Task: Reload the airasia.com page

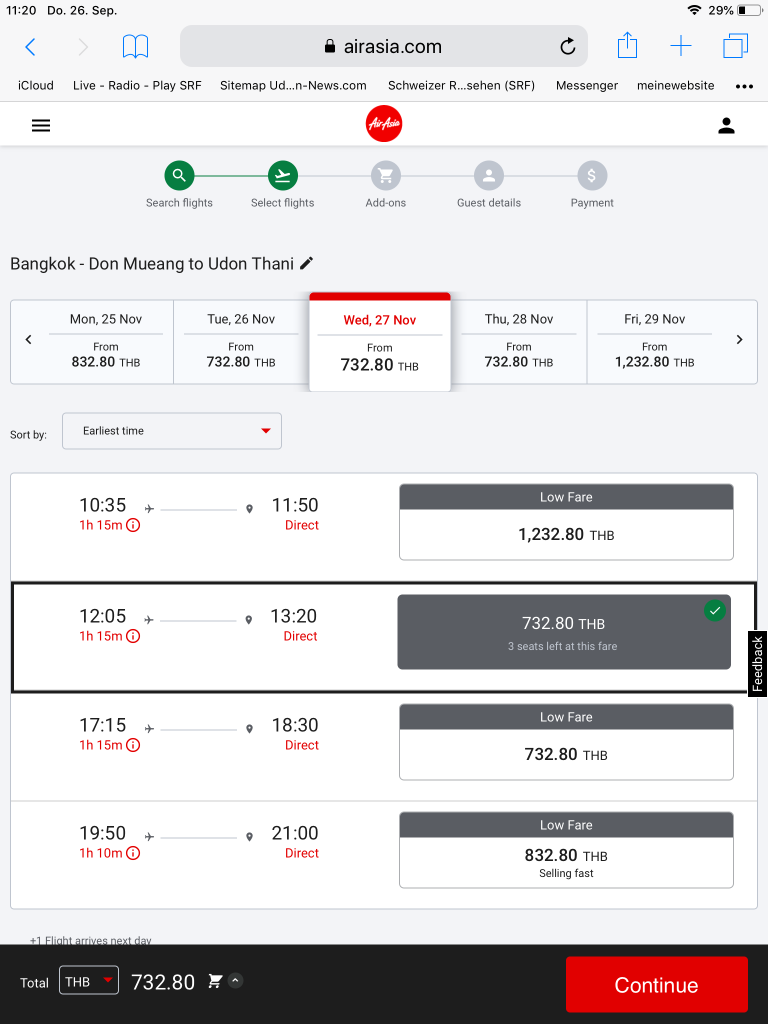Action: click(x=567, y=46)
